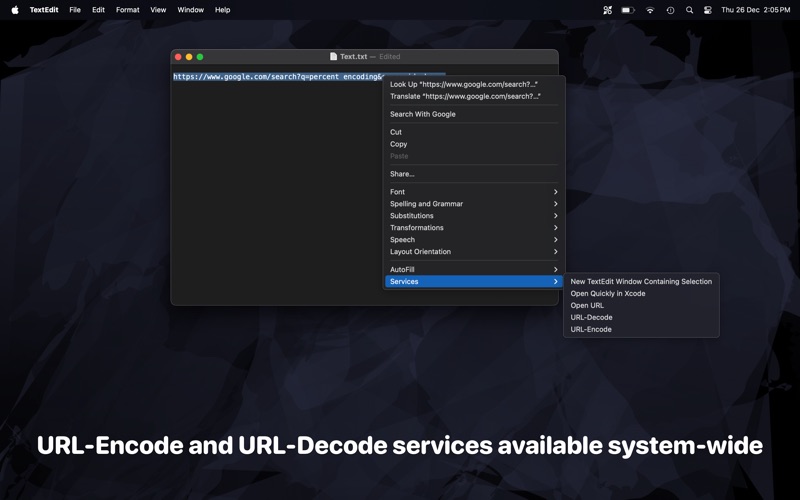800x500 pixels.
Task: Click the selected google.com URL text
Action: (x=278, y=77)
